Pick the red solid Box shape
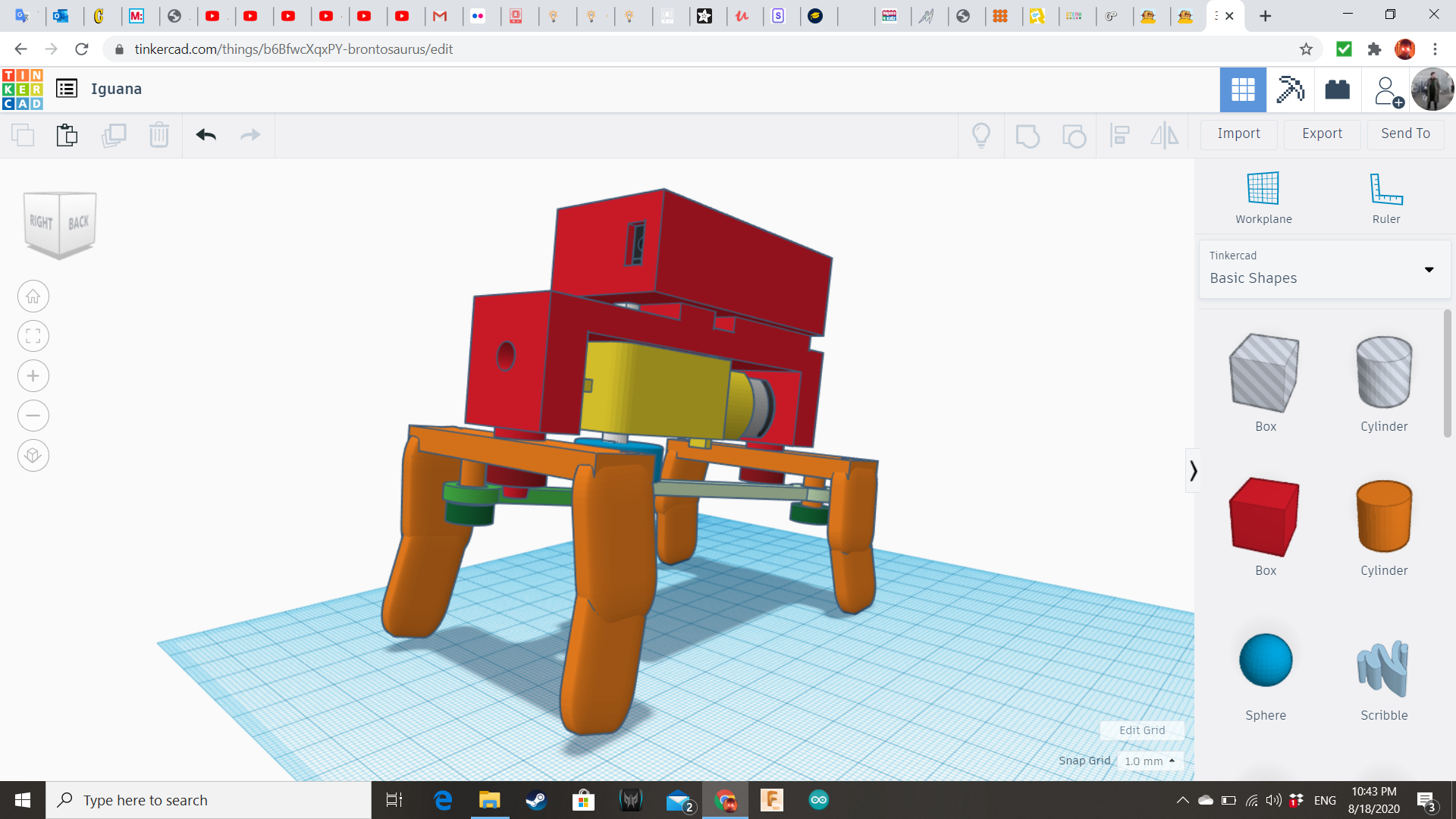The image size is (1456, 819). tap(1265, 518)
